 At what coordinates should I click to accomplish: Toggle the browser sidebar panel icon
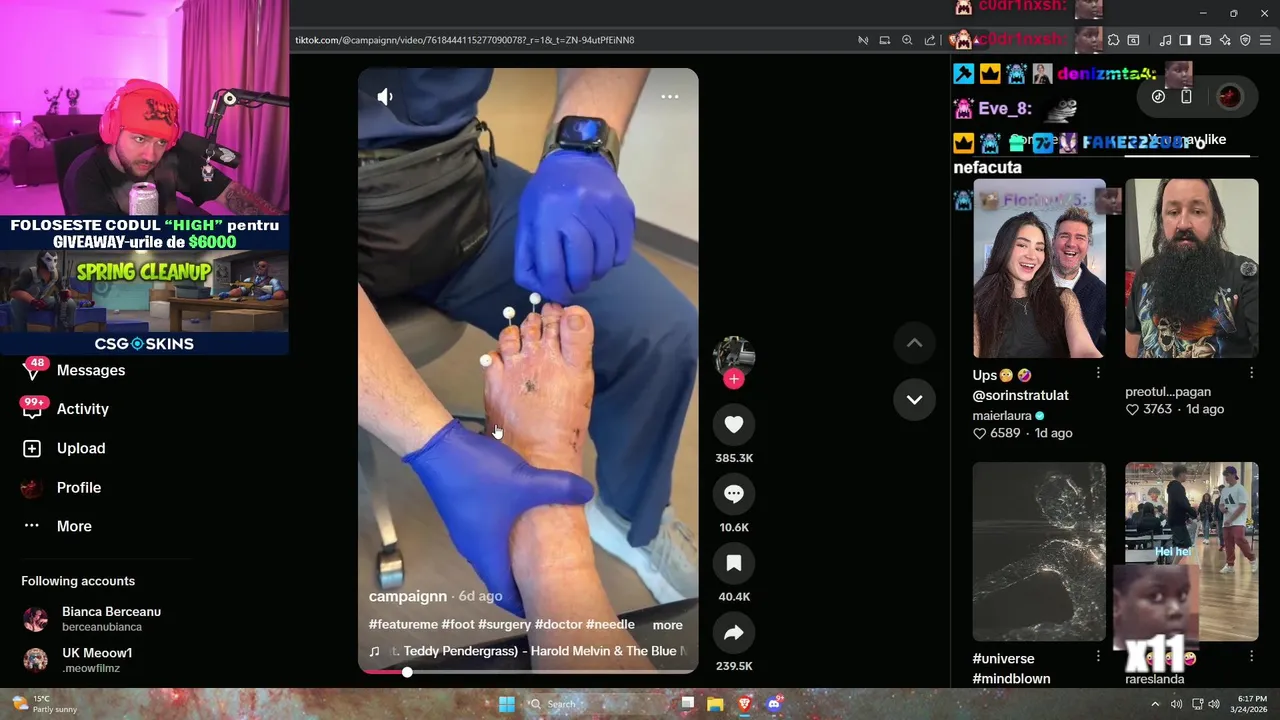1185,40
